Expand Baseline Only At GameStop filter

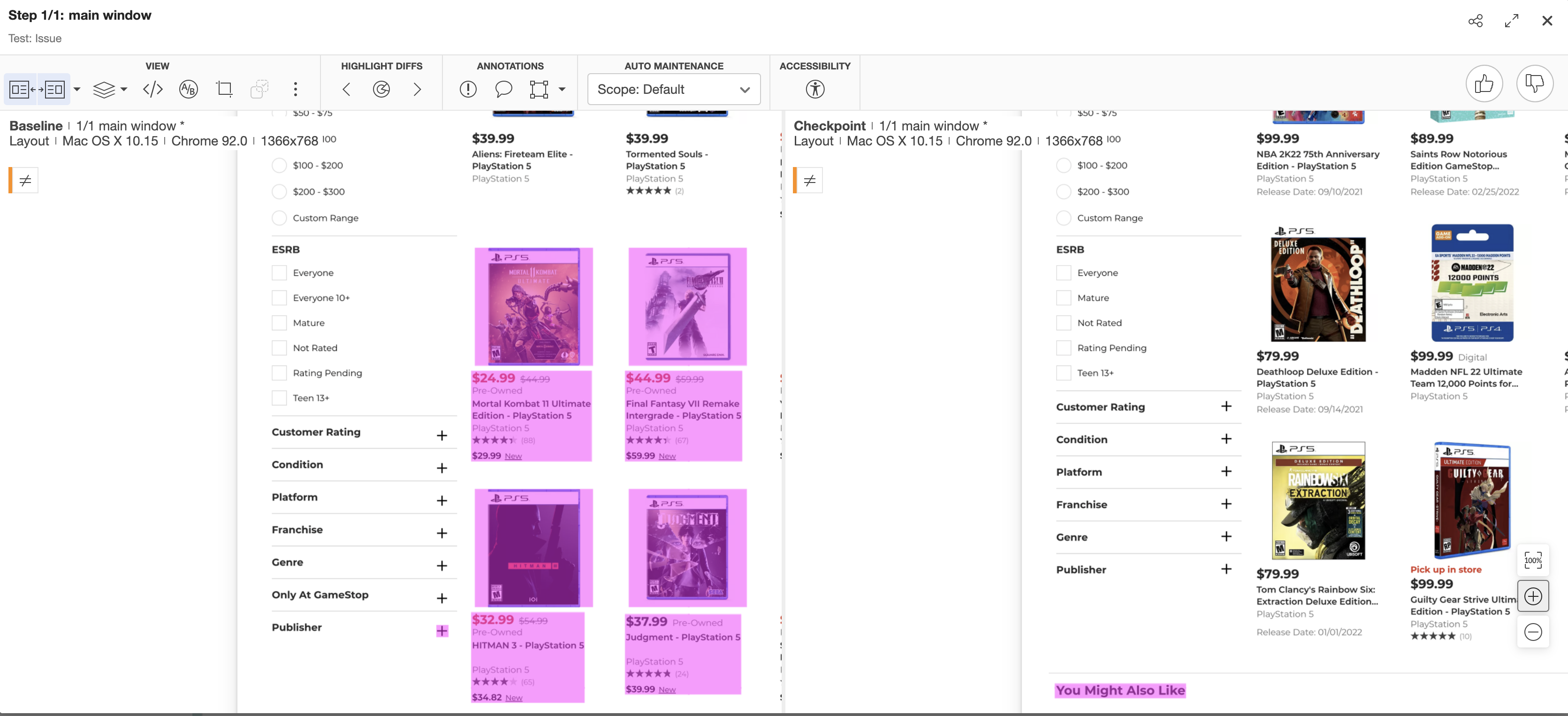pos(442,599)
